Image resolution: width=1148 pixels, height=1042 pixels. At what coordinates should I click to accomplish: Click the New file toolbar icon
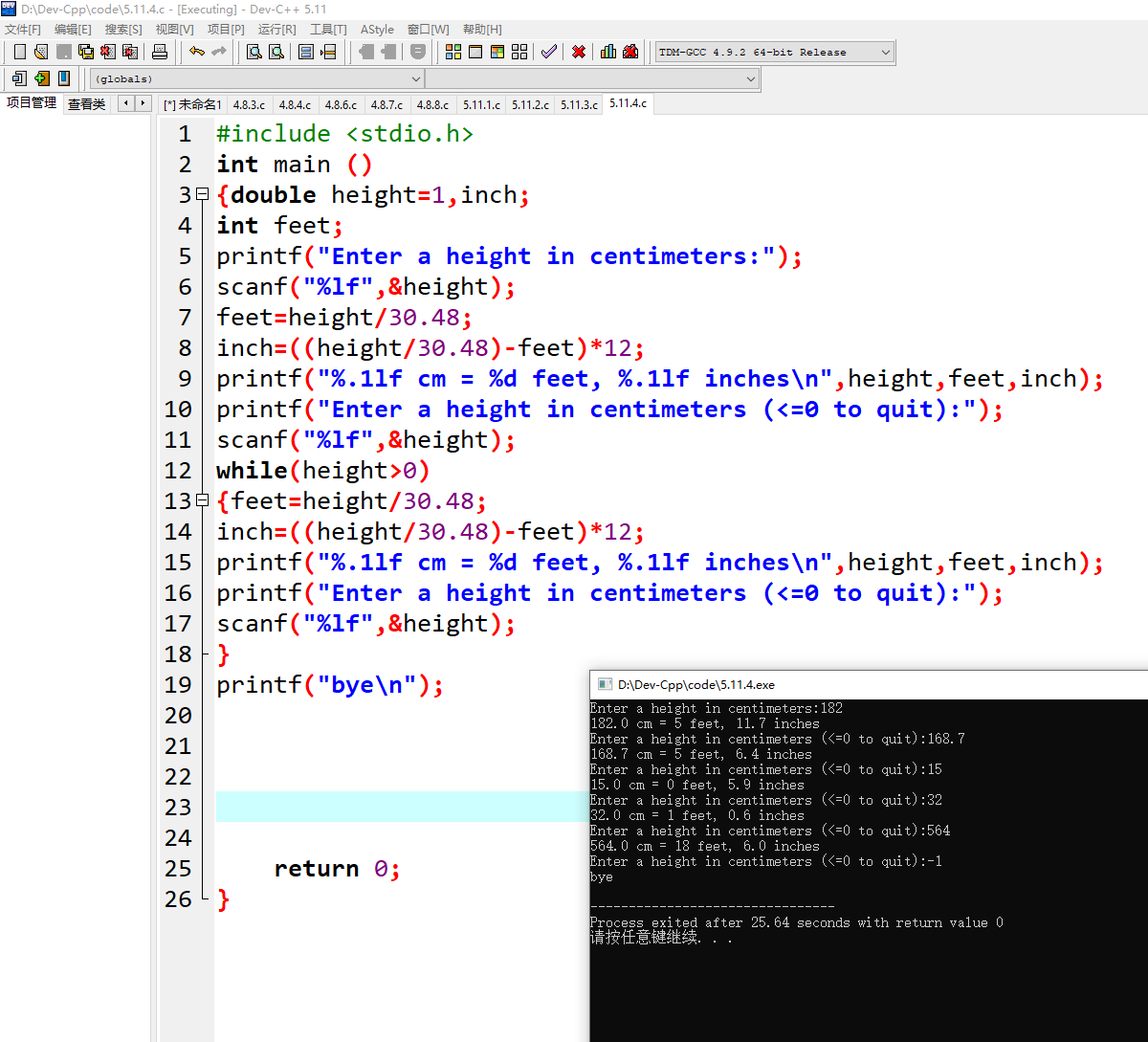point(20,52)
